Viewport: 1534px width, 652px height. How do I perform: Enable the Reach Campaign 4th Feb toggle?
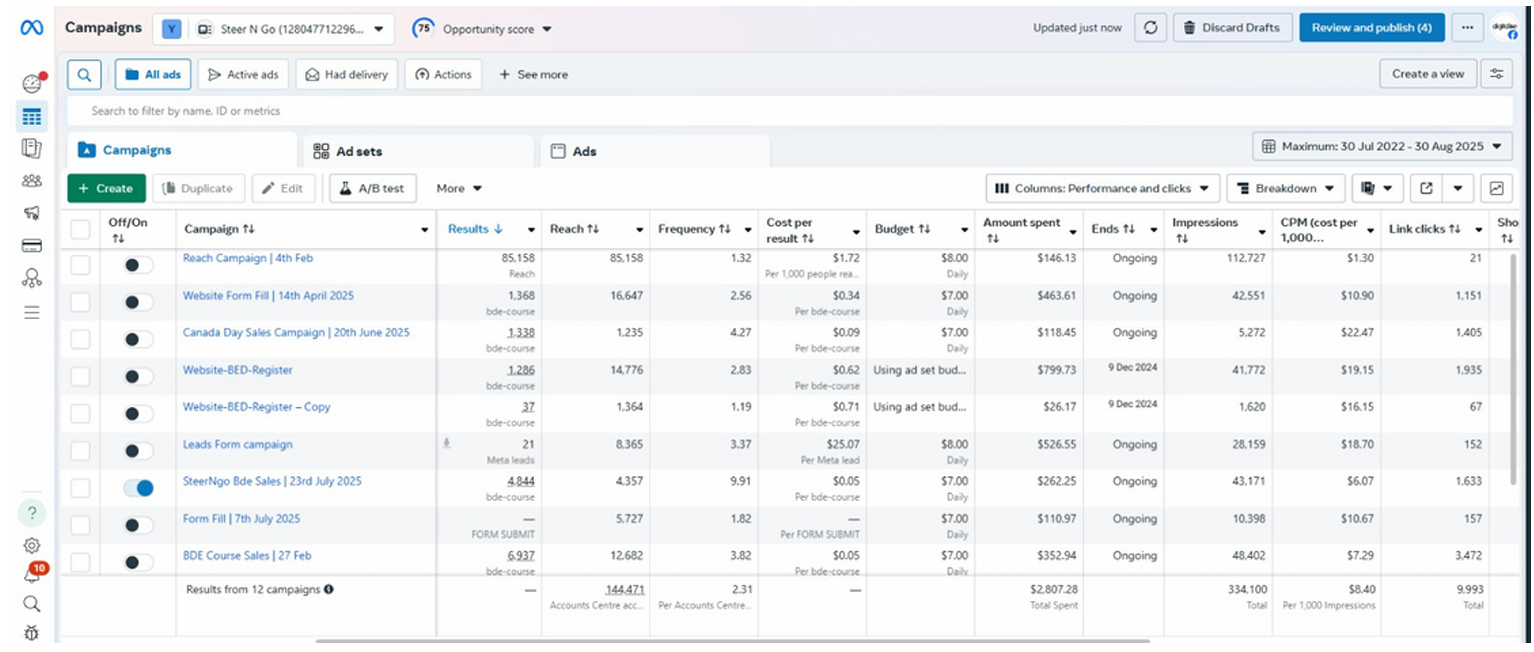coord(138,265)
